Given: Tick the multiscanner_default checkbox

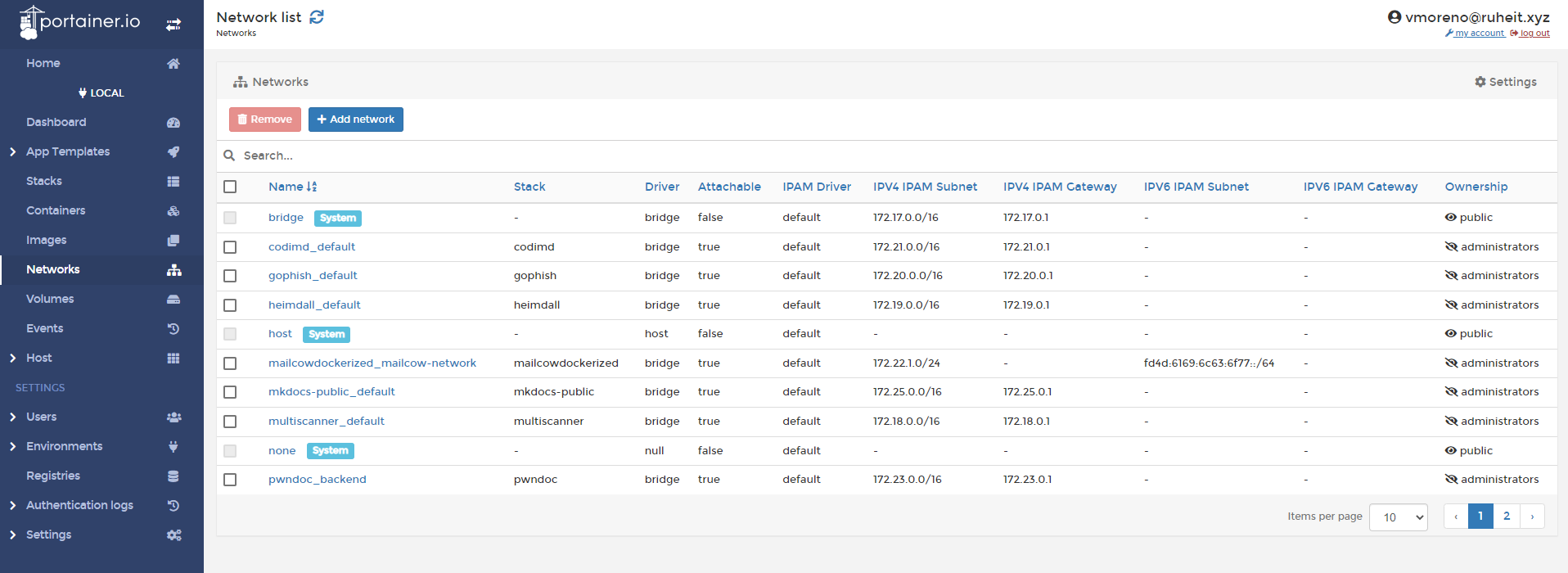Looking at the screenshot, I should (x=230, y=422).
